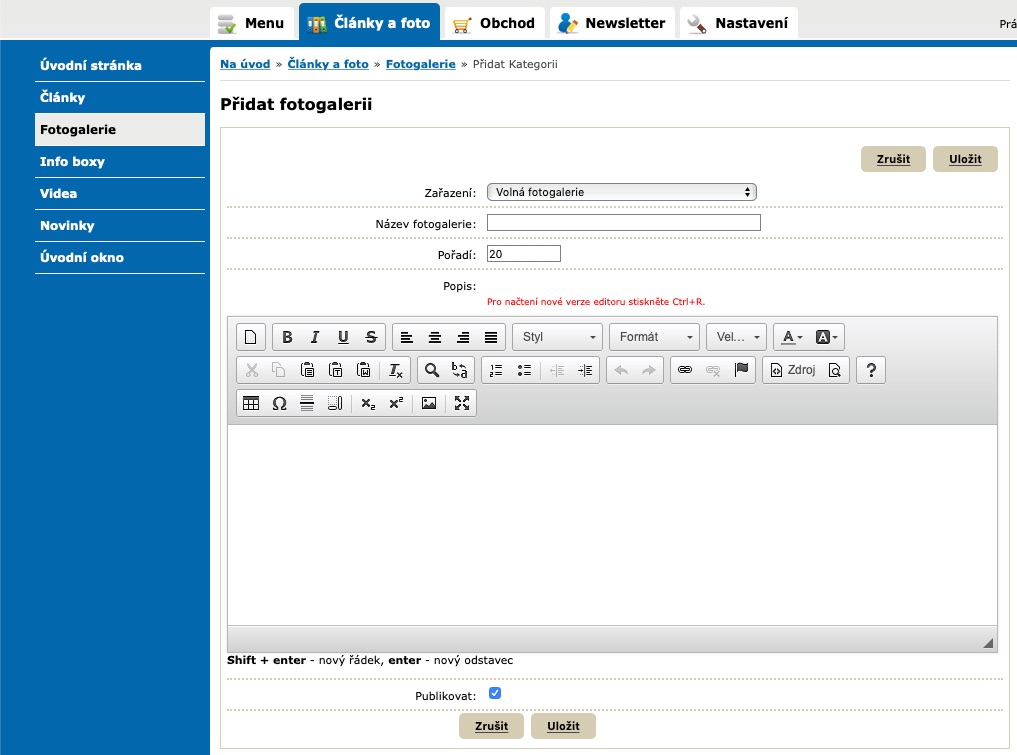
Task: Click inside the Popis editor area
Action: click(612, 525)
